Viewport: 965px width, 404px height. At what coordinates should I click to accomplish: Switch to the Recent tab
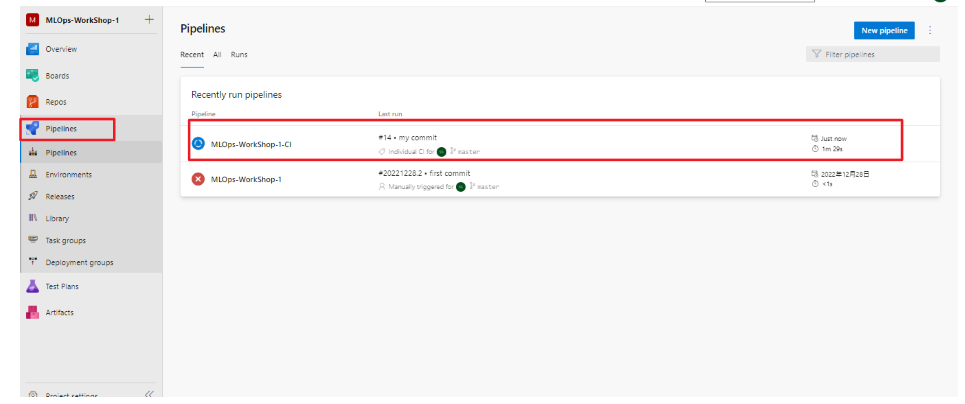pos(192,55)
